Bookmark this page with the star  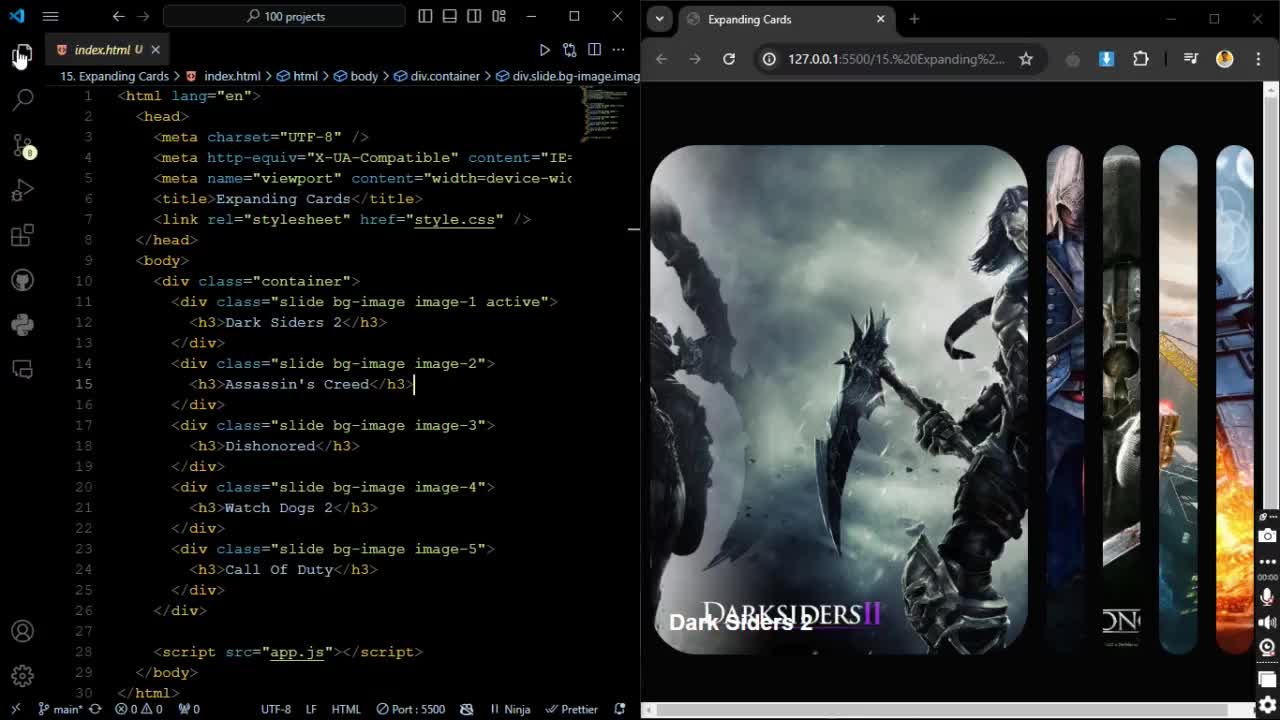1026,59
